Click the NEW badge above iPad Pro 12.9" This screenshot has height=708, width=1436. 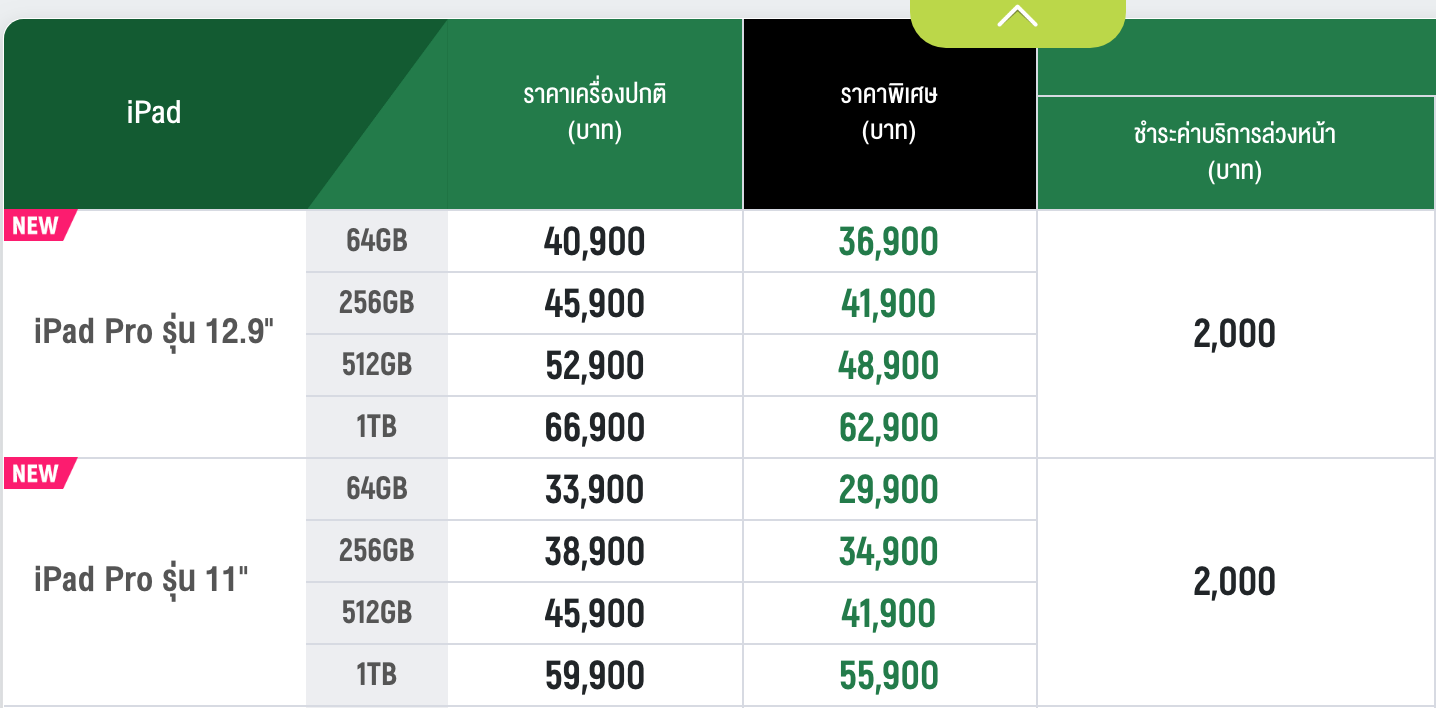tap(36, 225)
